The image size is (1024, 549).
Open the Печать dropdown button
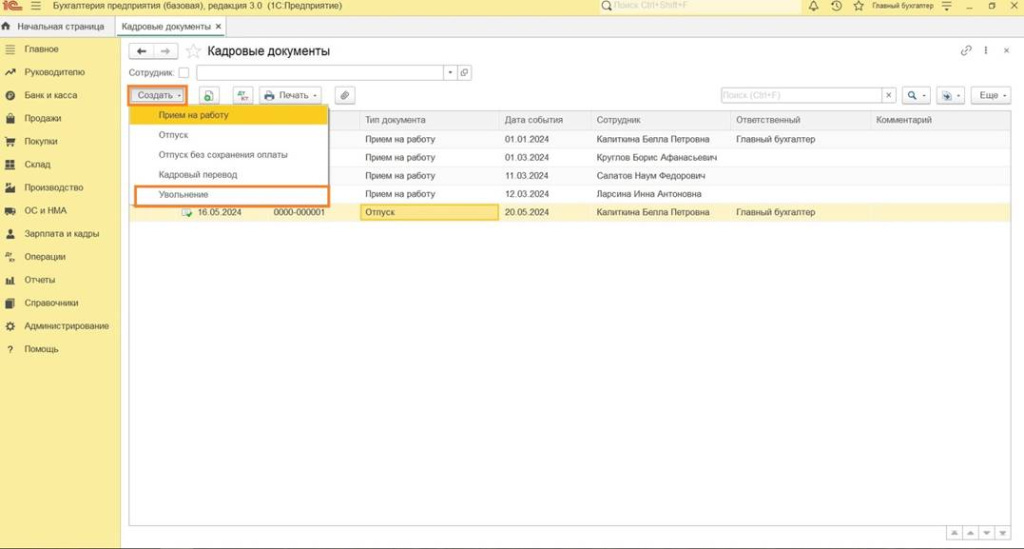tap(289, 95)
